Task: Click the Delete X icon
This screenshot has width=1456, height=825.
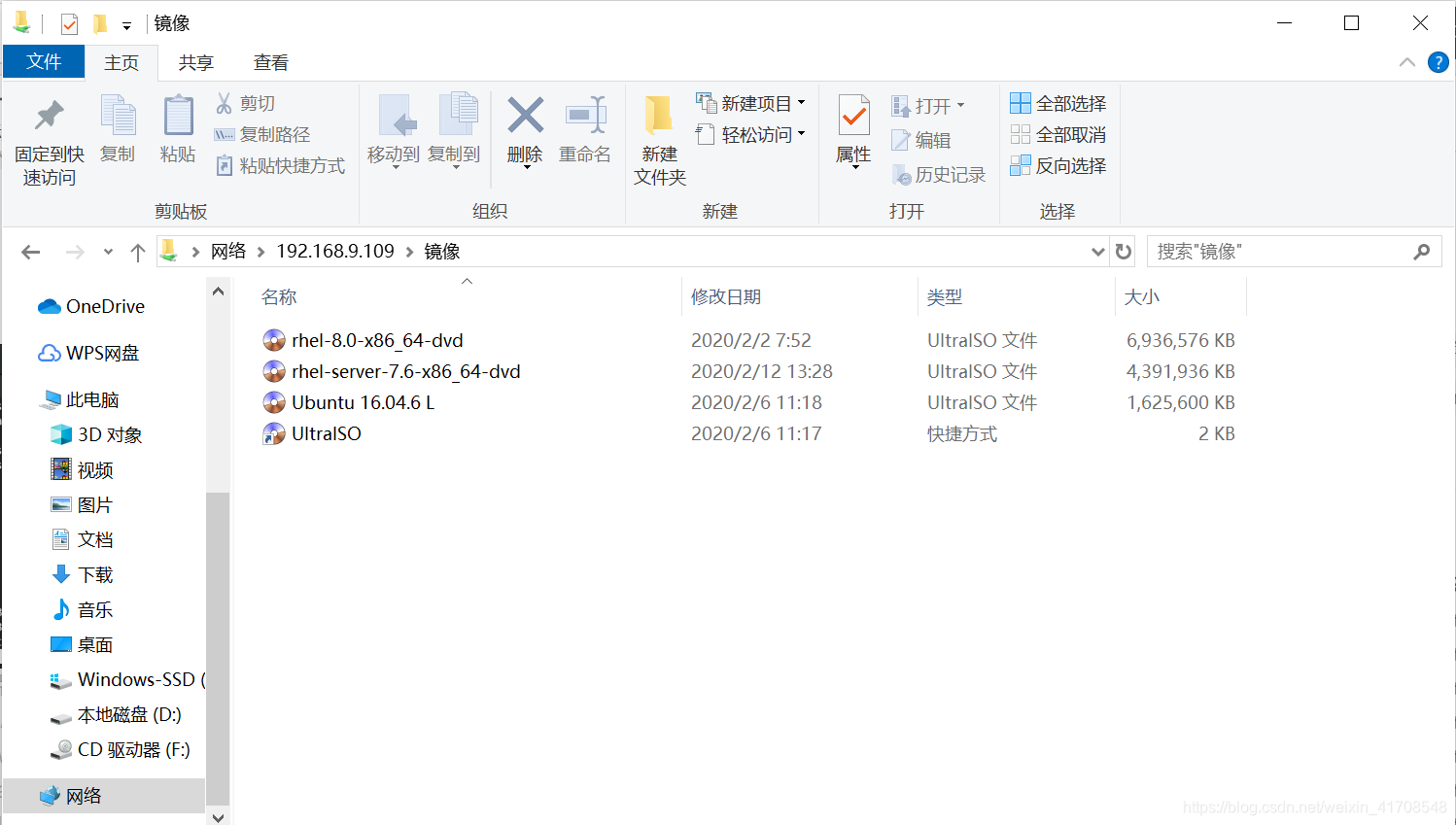Action: point(525,116)
